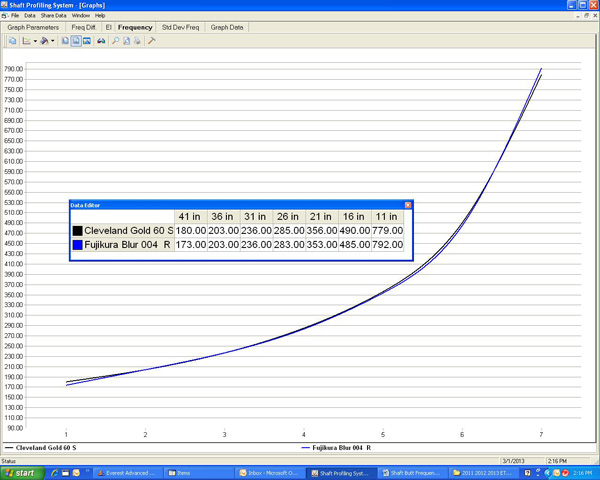Click the red system tray icon
The image size is (600, 480).
(565, 473)
